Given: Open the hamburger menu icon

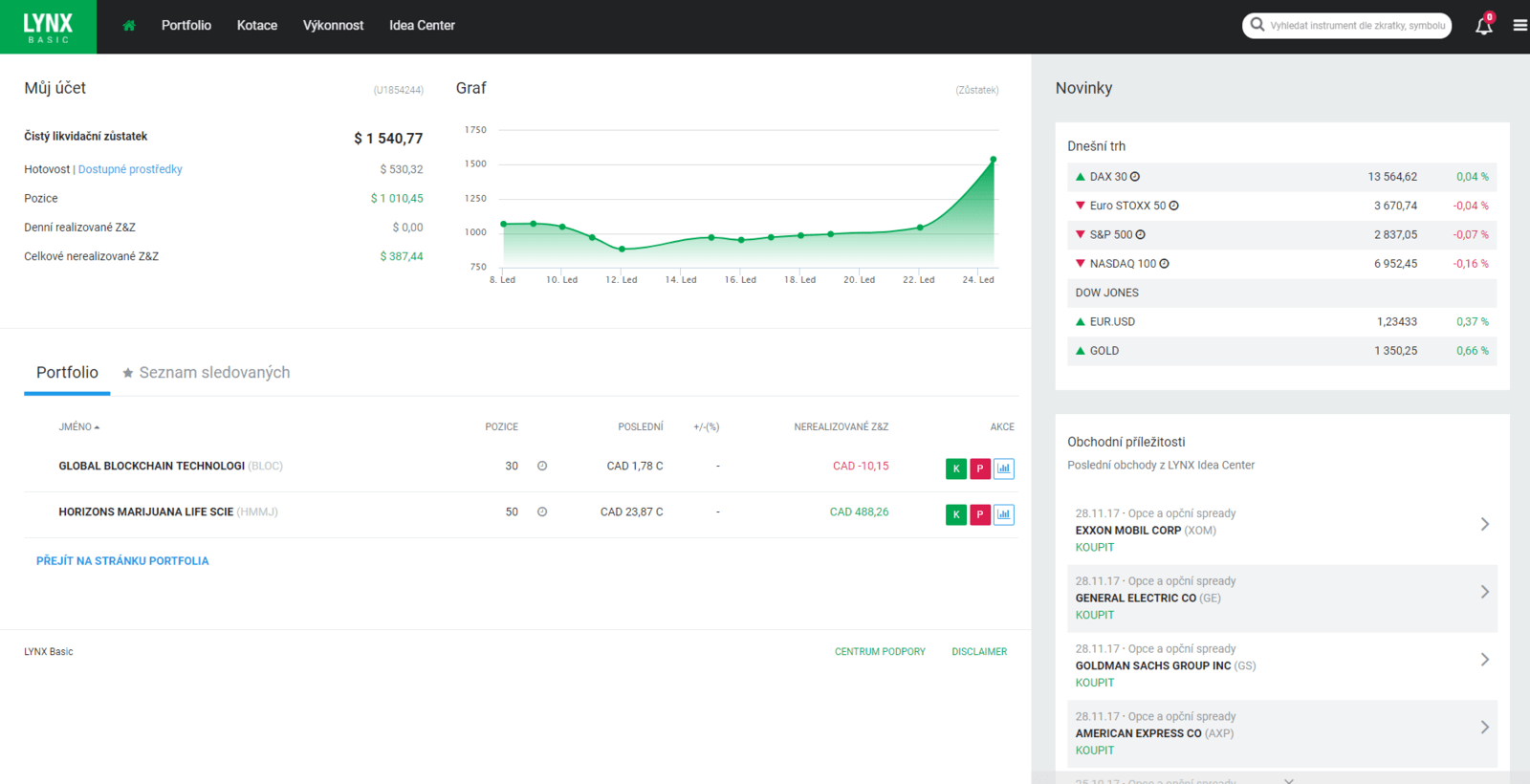Looking at the screenshot, I should point(1519,26).
